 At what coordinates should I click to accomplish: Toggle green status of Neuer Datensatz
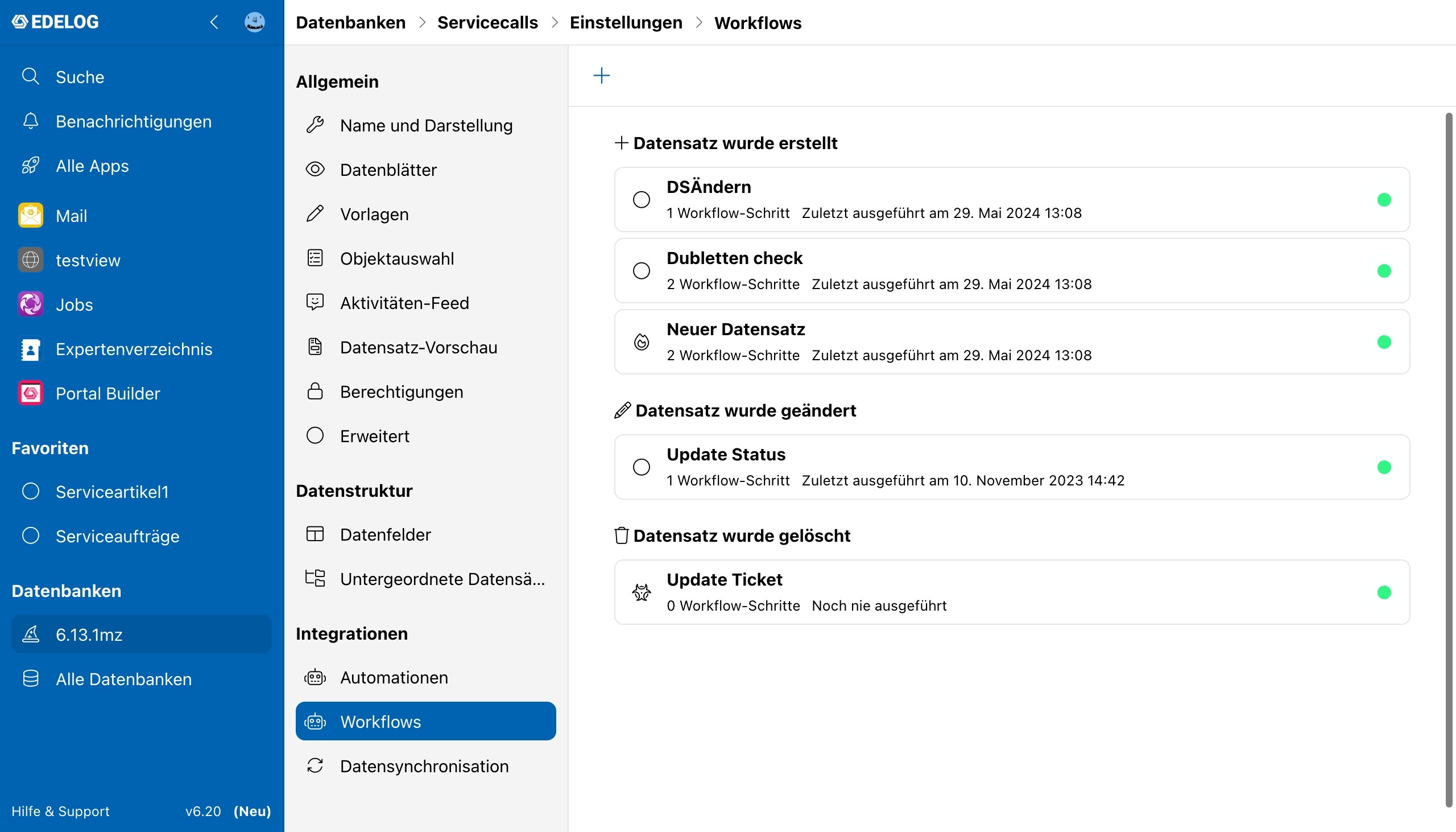(x=1384, y=341)
